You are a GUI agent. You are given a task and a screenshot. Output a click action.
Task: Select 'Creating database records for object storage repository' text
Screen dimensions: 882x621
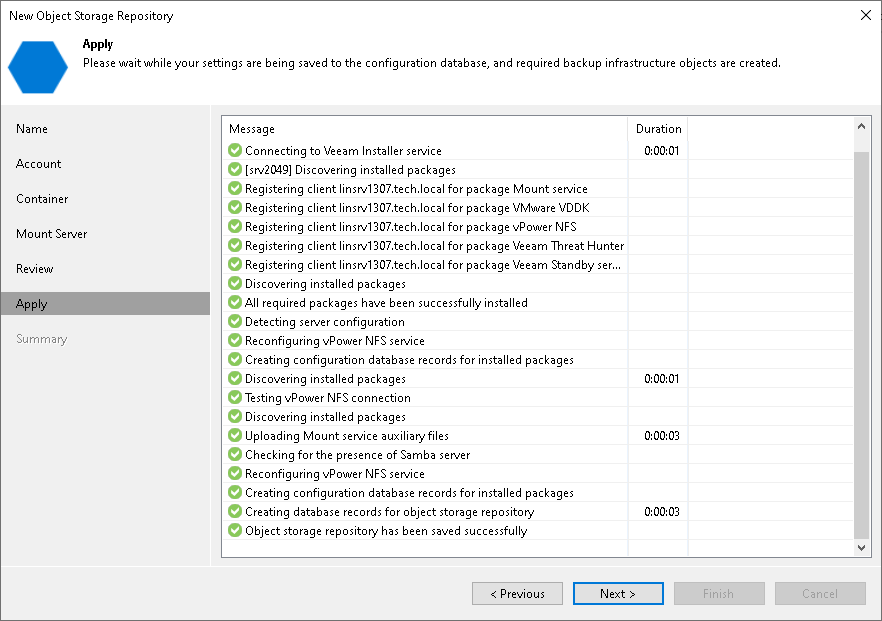click(389, 512)
